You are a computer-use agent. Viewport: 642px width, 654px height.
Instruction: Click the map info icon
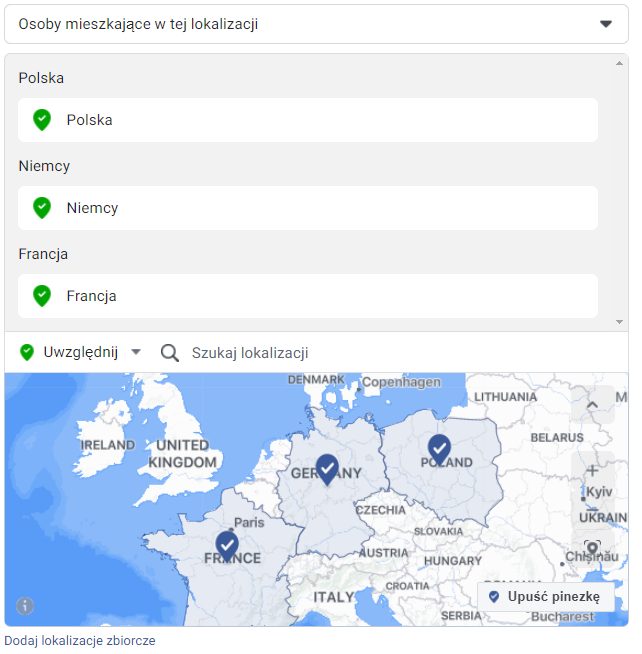tap(25, 606)
